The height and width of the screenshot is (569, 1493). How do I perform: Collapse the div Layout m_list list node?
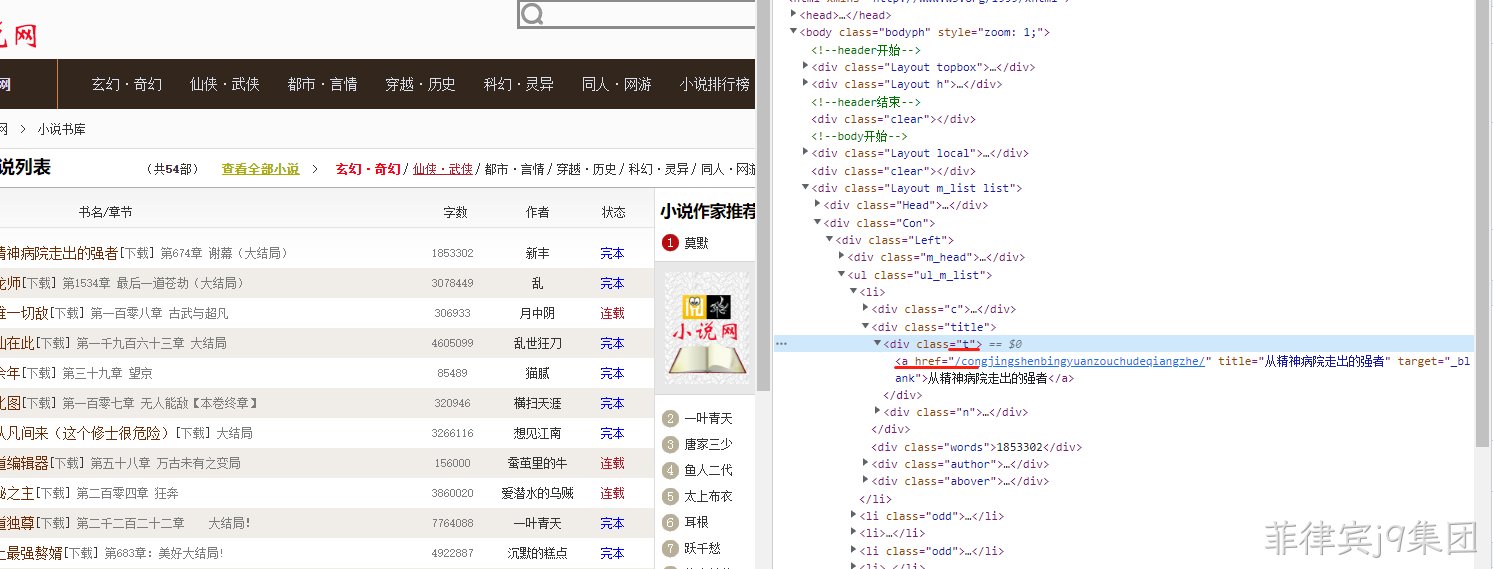pos(805,188)
